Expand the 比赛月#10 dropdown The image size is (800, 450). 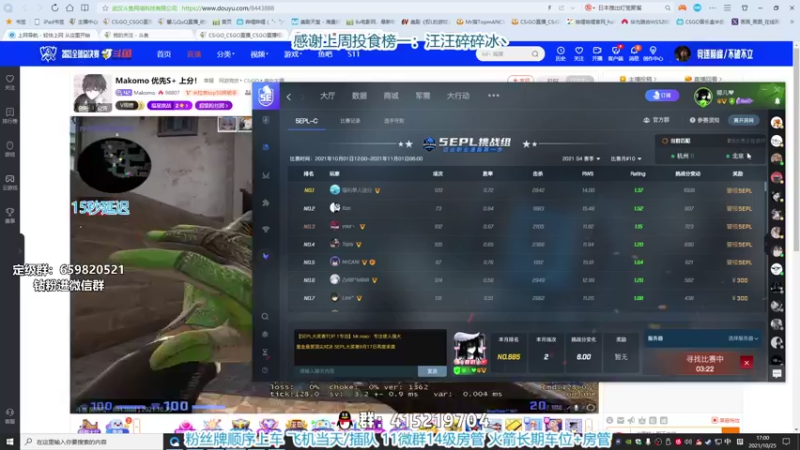pyautogui.click(x=626, y=159)
